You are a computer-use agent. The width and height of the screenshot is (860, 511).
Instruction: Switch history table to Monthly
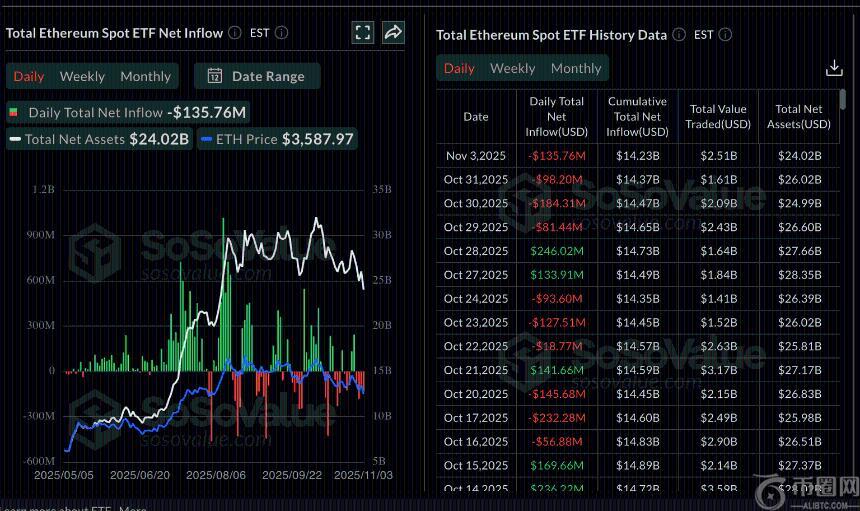coord(576,68)
